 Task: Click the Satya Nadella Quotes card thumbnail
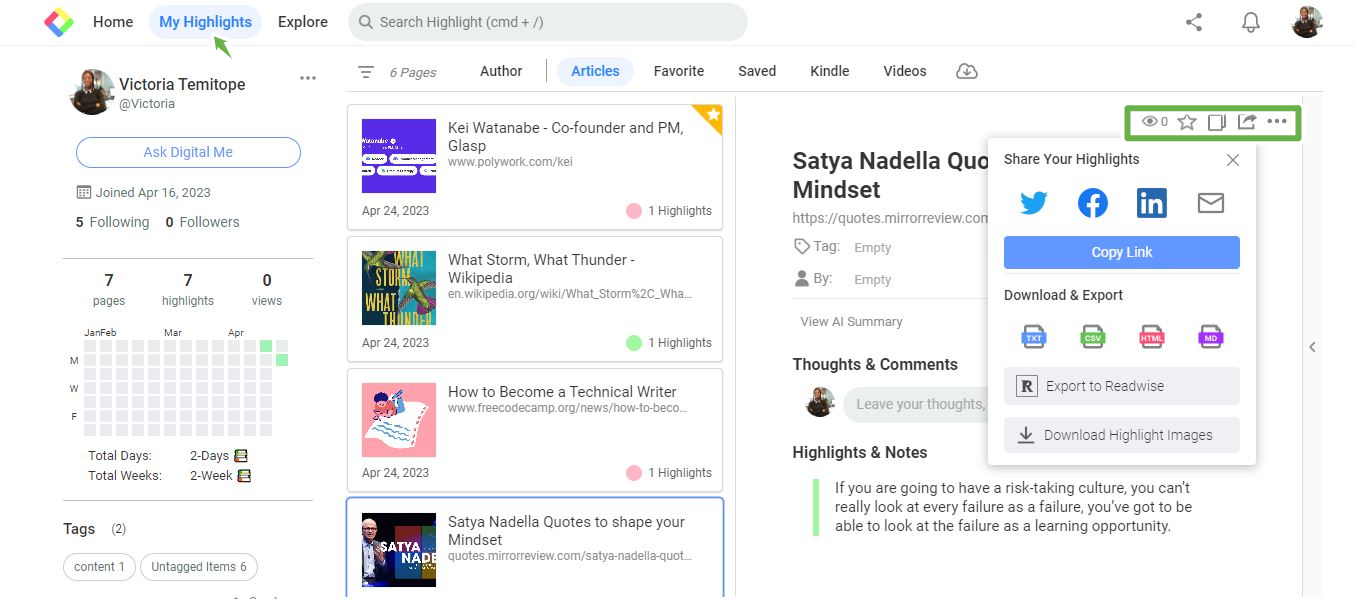click(399, 550)
